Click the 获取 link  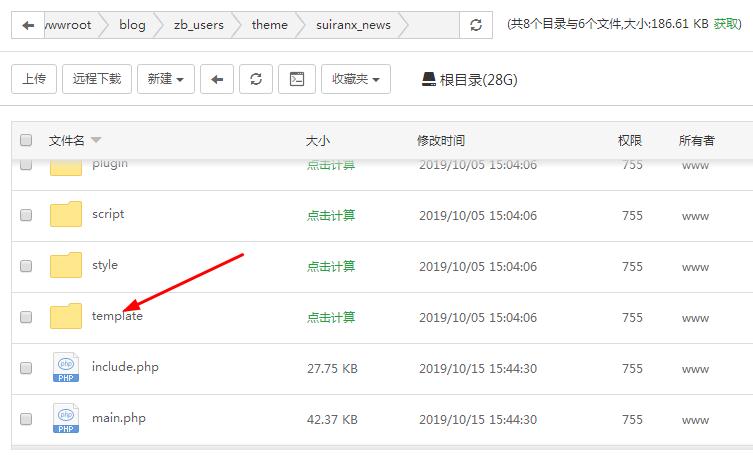click(x=725, y=24)
